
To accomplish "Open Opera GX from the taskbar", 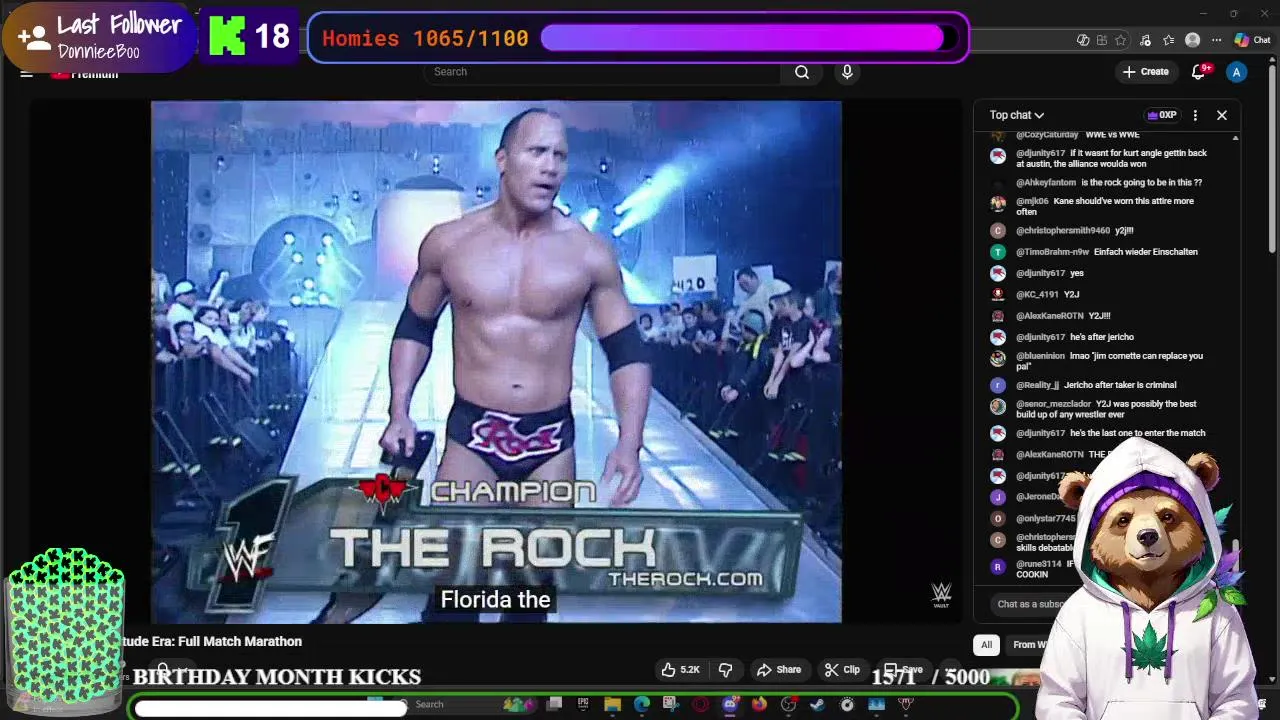I will click(x=700, y=704).
